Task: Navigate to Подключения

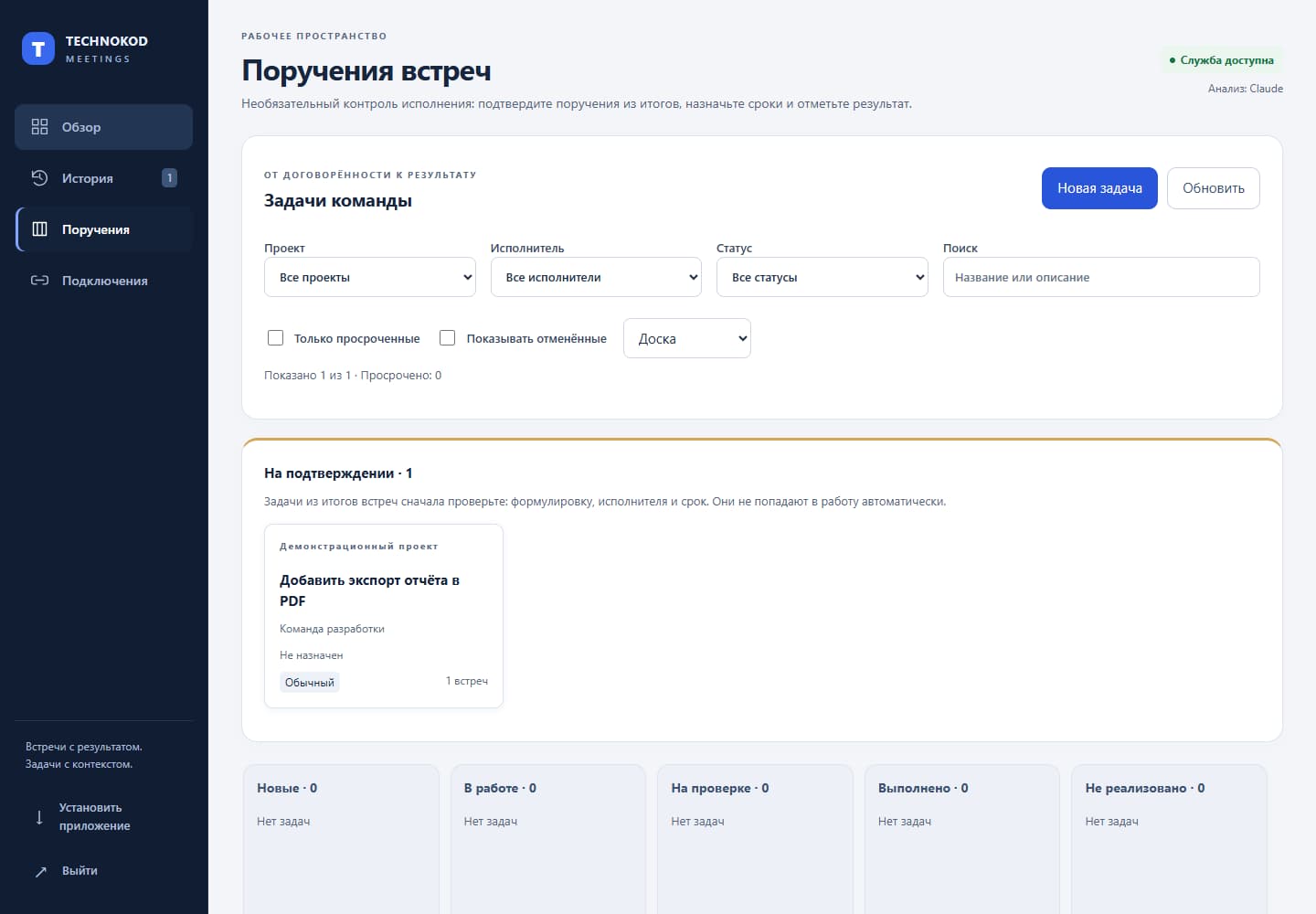Action: 104,281
